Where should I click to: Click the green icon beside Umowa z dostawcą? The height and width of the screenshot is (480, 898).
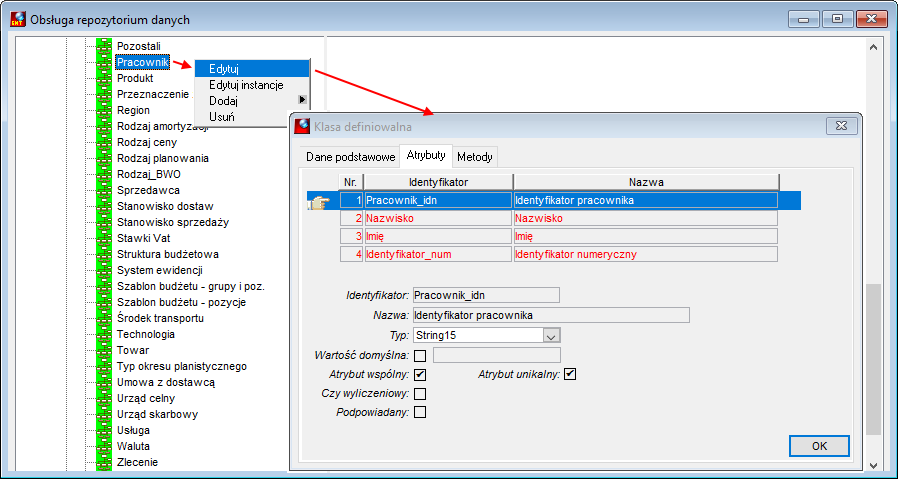click(x=103, y=383)
